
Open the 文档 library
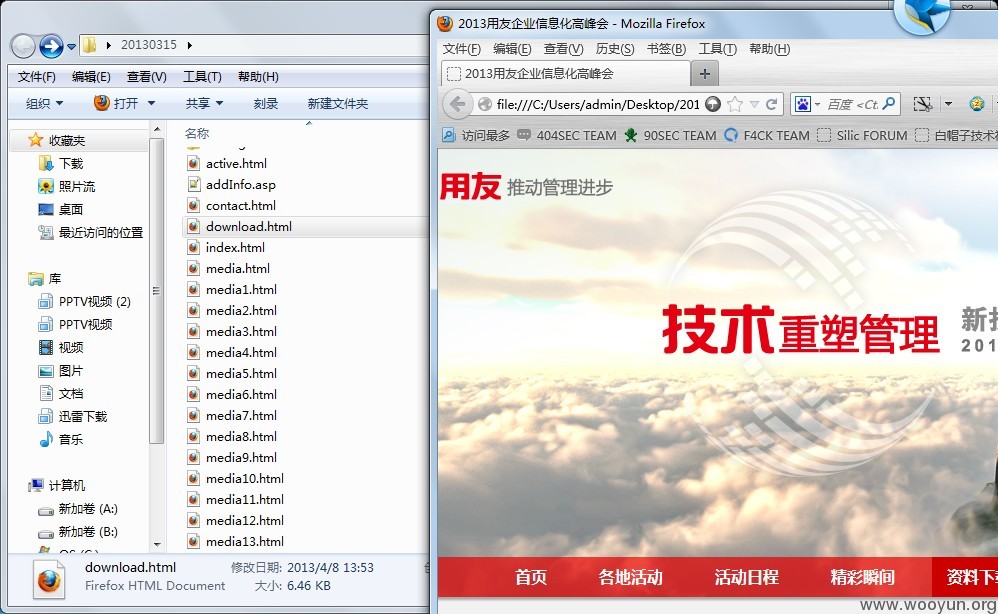[61, 393]
